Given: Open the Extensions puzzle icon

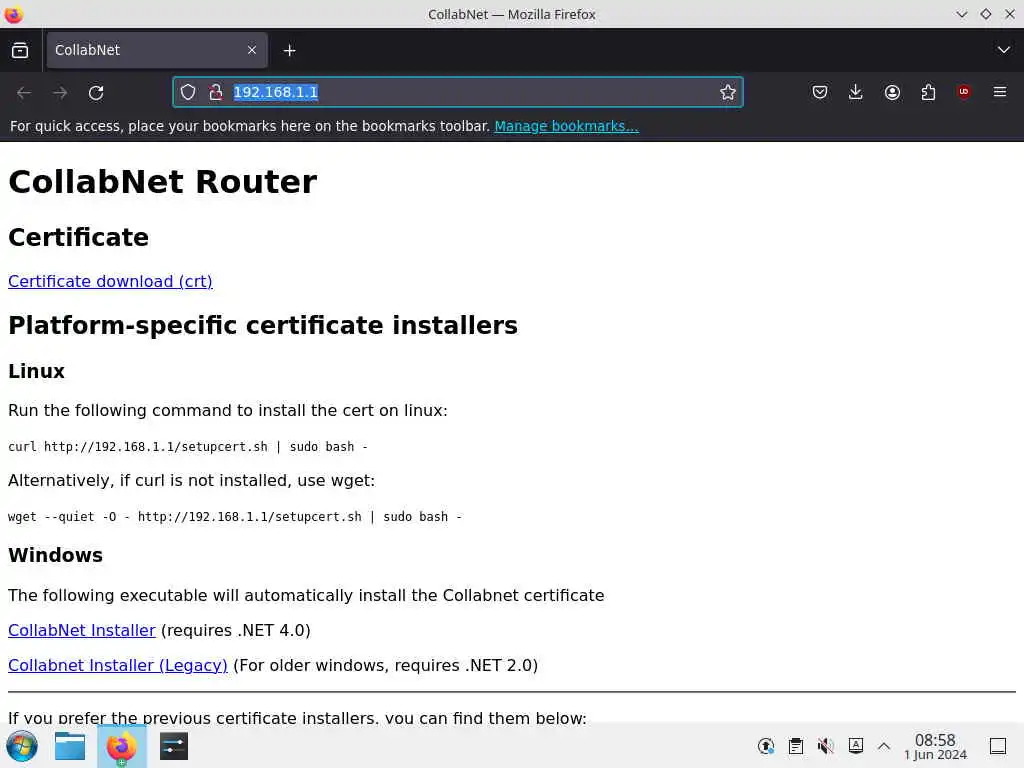Looking at the screenshot, I should [928, 92].
